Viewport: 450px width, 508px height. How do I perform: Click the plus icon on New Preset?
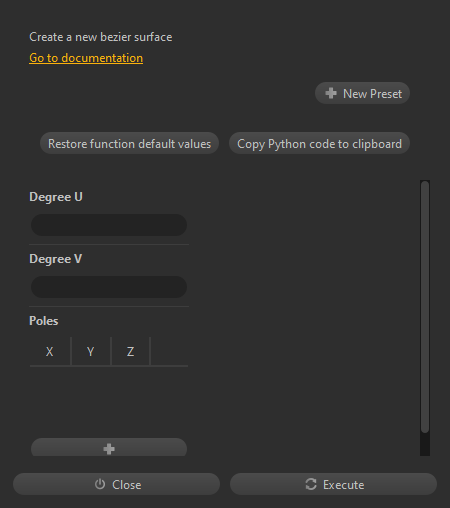[331, 93]
